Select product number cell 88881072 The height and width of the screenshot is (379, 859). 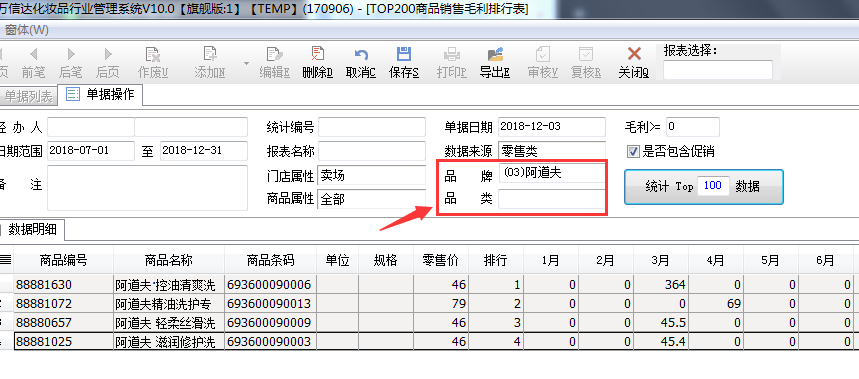[64, 303]
